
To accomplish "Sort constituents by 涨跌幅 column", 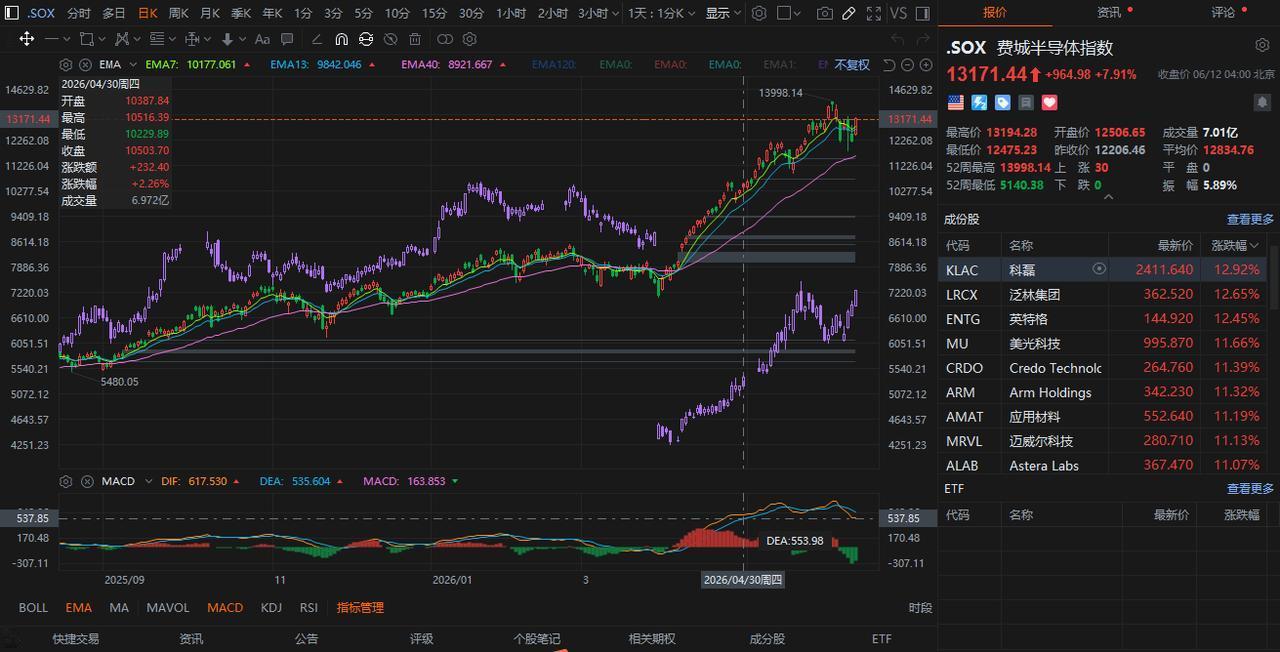I will [1236, 245].
